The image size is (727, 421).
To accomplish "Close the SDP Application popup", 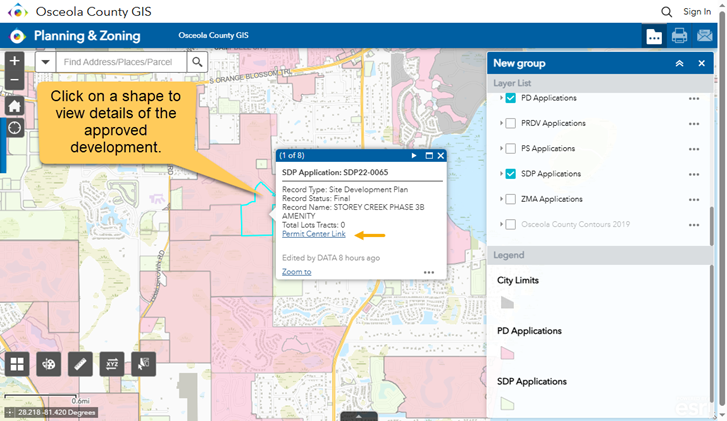I will [x=440, y=155].
